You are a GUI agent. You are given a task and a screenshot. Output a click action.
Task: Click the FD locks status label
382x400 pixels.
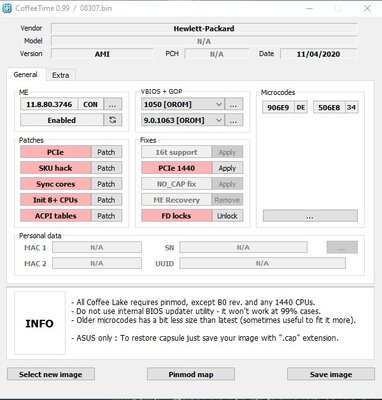[x=176, y=216]
